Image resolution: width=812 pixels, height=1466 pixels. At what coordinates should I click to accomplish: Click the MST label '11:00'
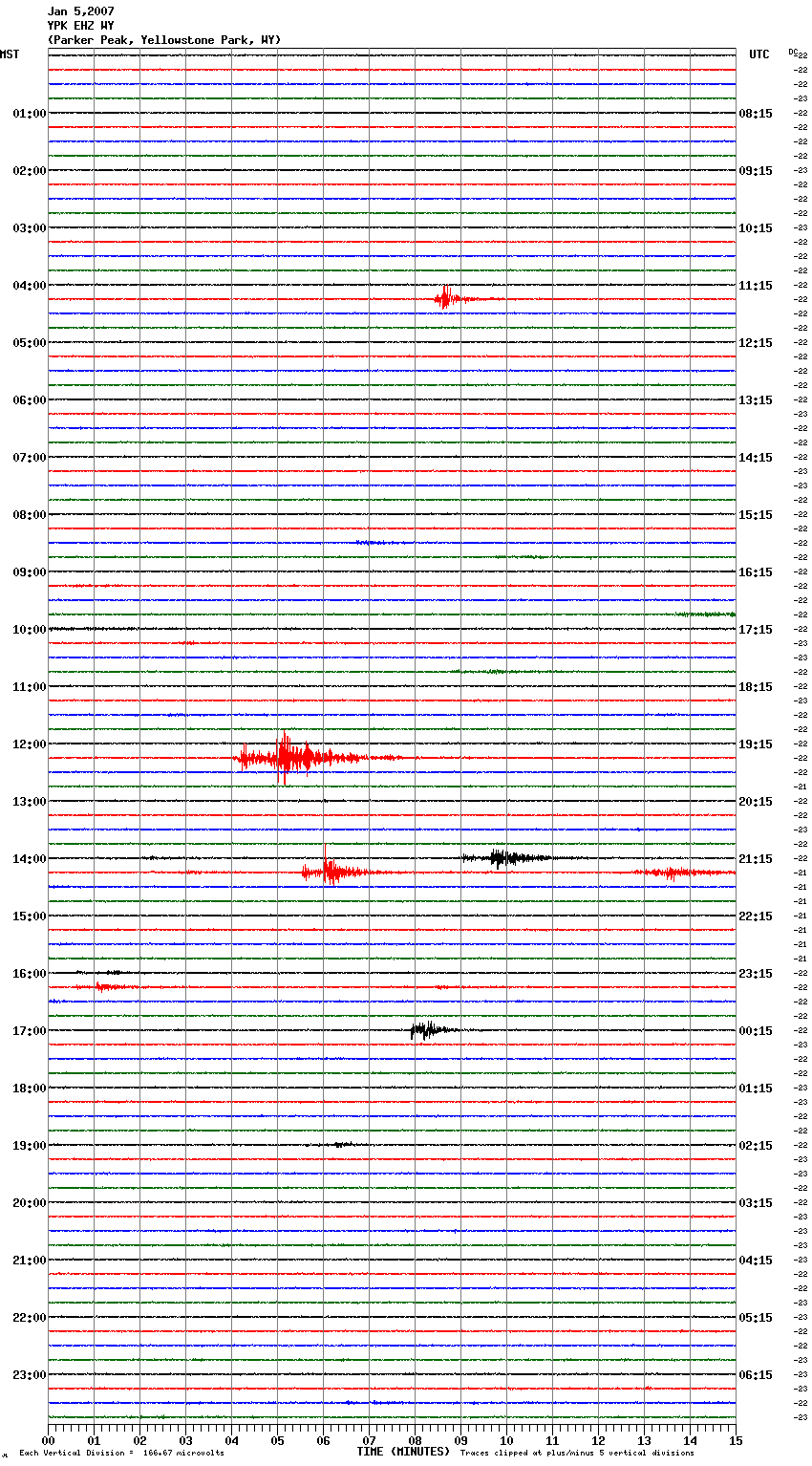tap(30, 687)
